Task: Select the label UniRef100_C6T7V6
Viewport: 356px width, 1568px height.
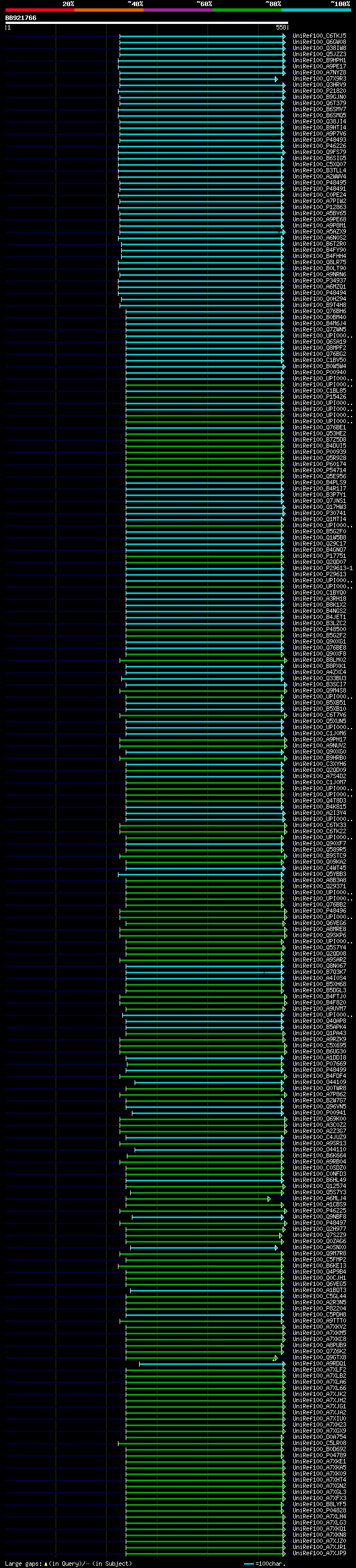Action: point(319,715)
